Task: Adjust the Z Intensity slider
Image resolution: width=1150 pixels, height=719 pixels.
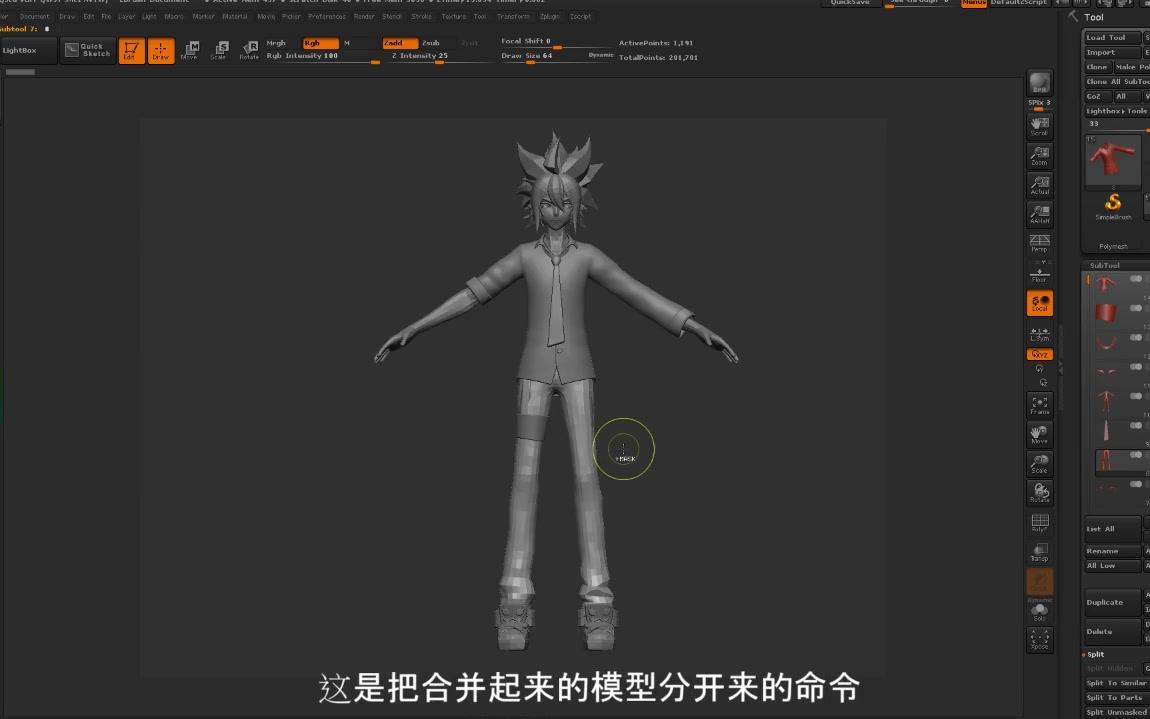Action: [x=439, y=56]
